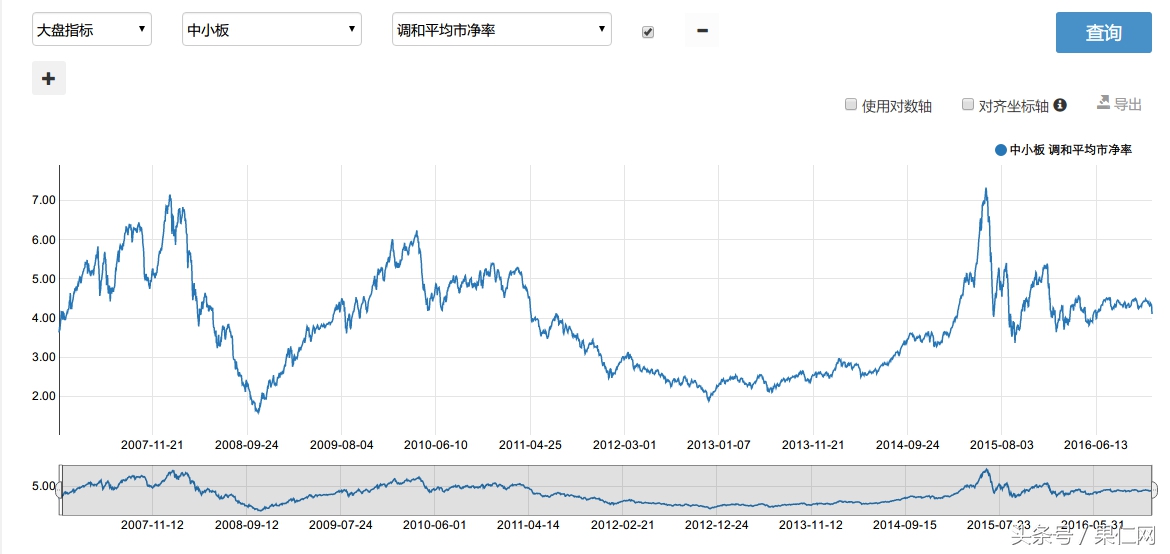The image size is (1170, 554).
Task: Click the chart line trough near 2013-01-07
Action: [x=709, y=400]
